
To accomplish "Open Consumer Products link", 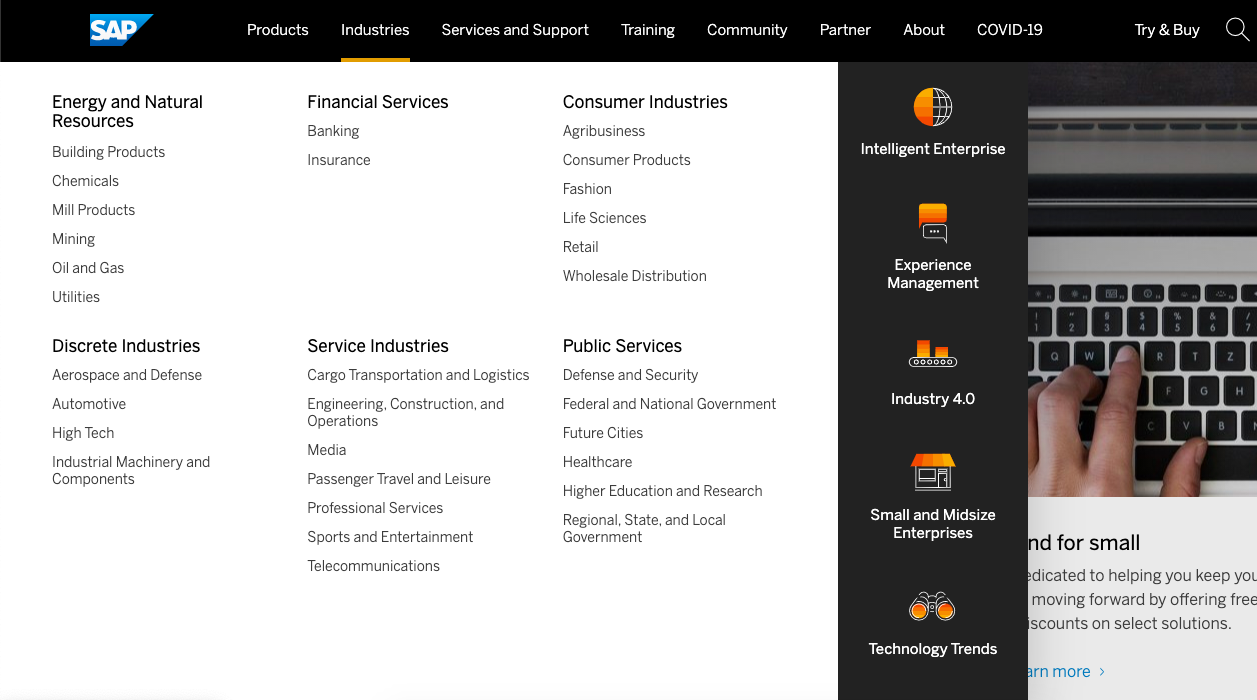I will point(627,160).
